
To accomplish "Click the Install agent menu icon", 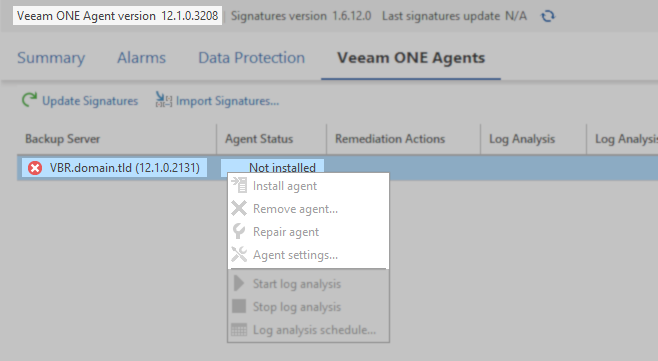I will tap(239, 185).
